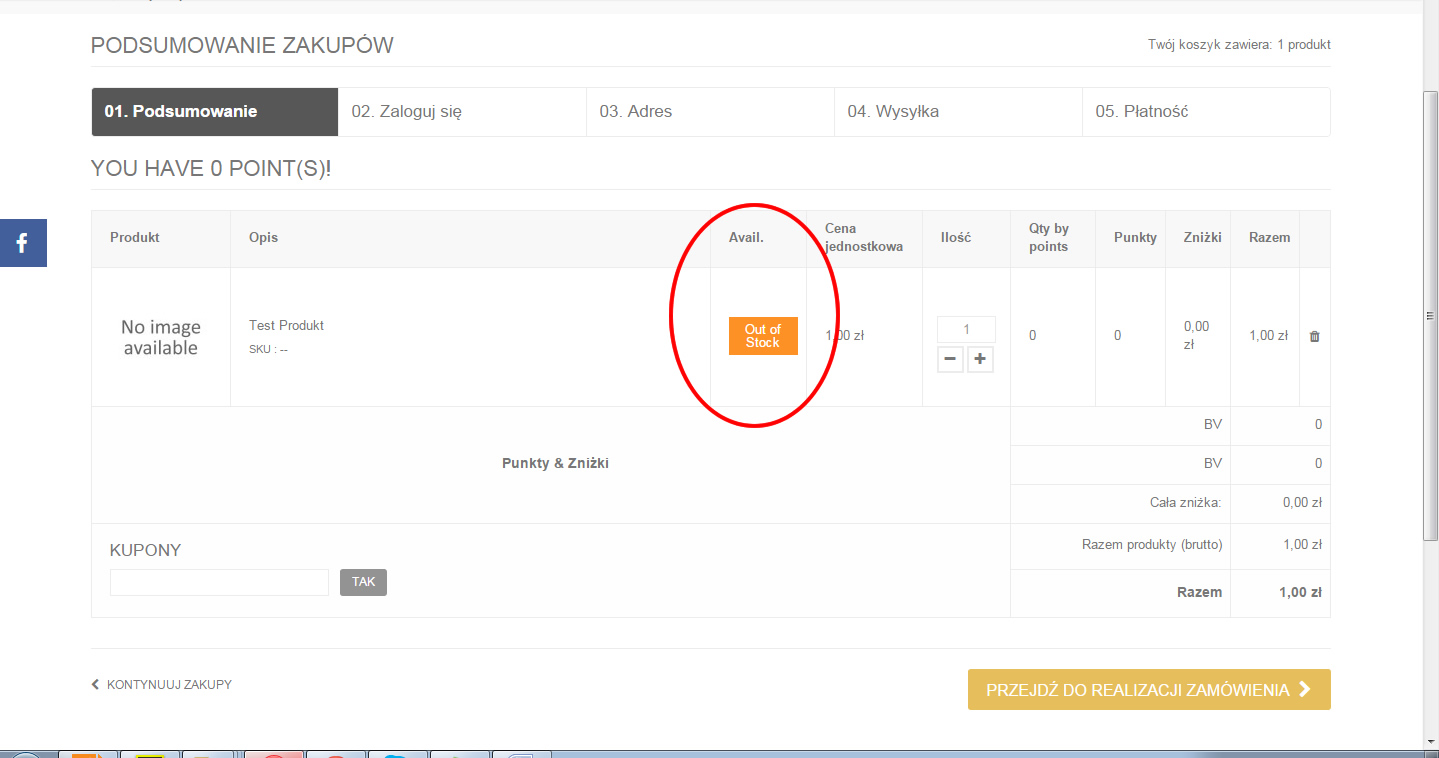Select the 04. Wysyłka tab
The image size is (1439, 758).
pyautogui.click(x=958, y=112)
